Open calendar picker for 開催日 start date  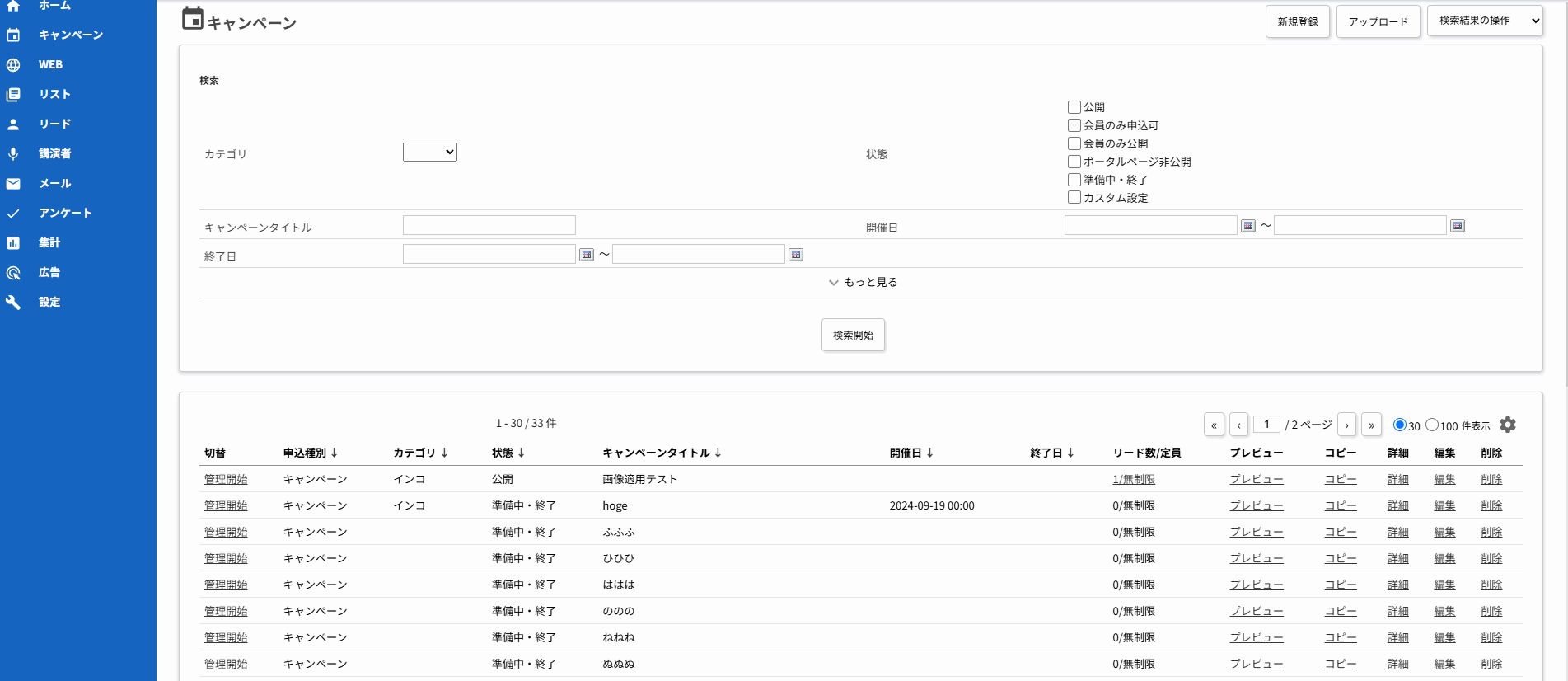pyautogui.click(x=1248, y=226)
